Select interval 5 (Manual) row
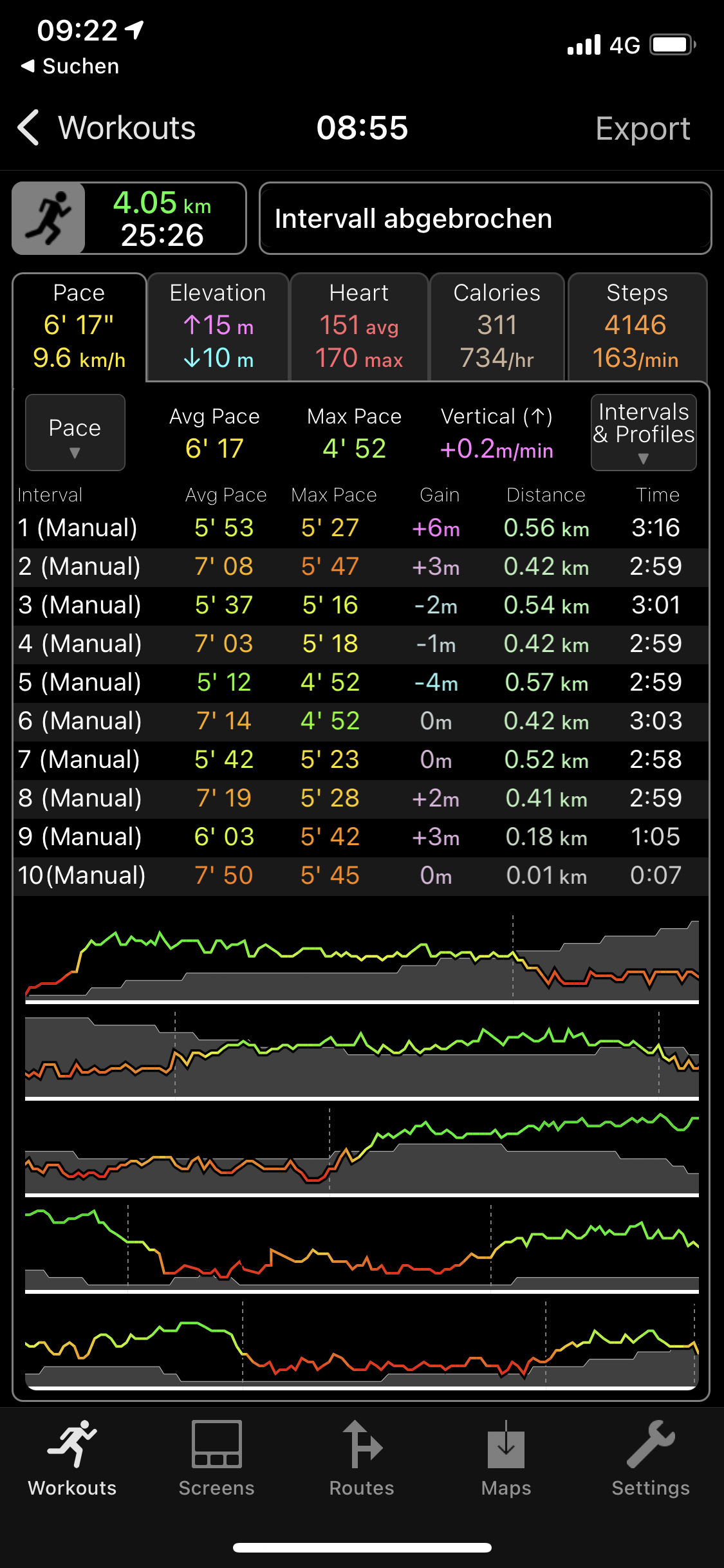The width and height of the screenshot is (724, 1568). (x=360, y=682)
